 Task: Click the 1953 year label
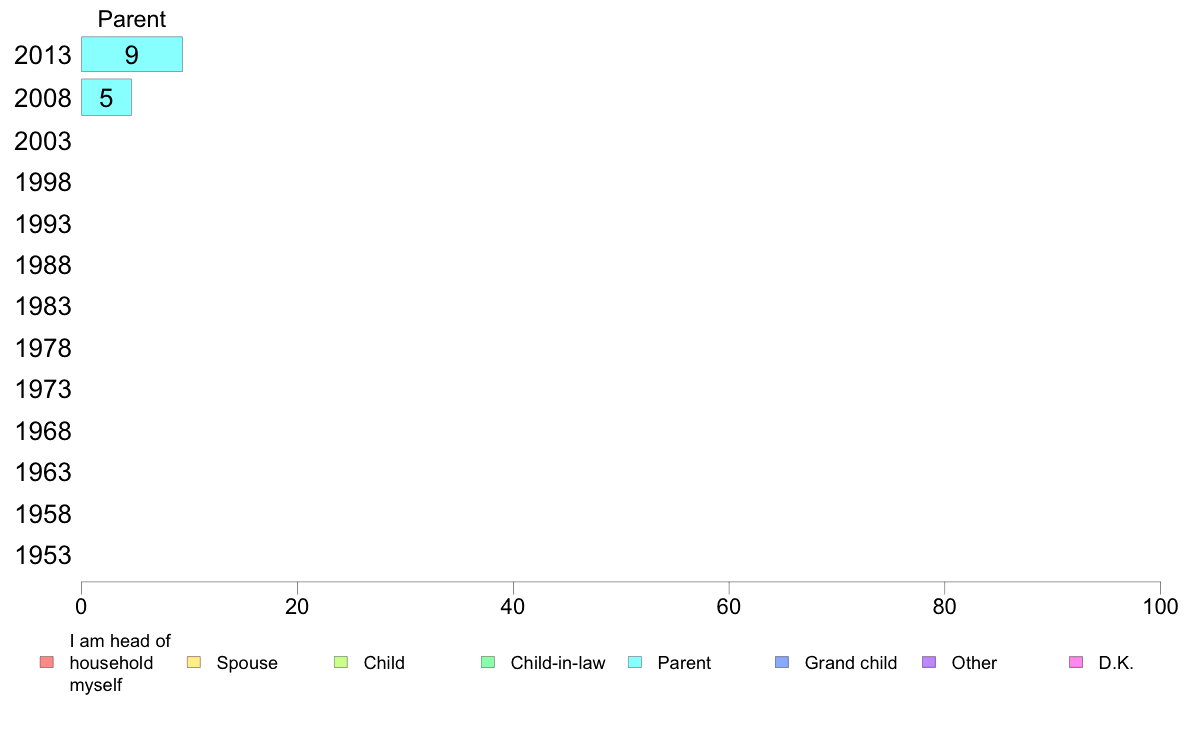[x=42, y=555]
